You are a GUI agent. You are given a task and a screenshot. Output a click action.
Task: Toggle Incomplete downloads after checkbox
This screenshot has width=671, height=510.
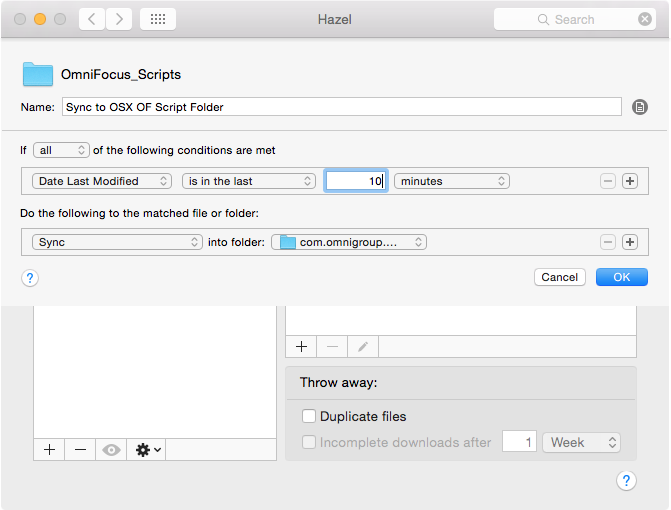[309, 442]
